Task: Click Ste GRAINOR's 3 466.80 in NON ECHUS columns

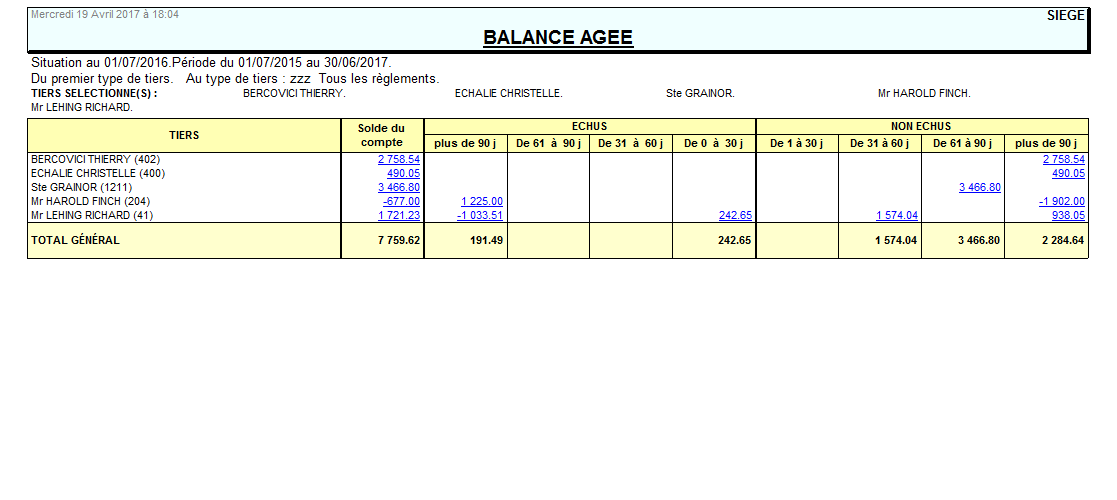Action: click(979, 187)
